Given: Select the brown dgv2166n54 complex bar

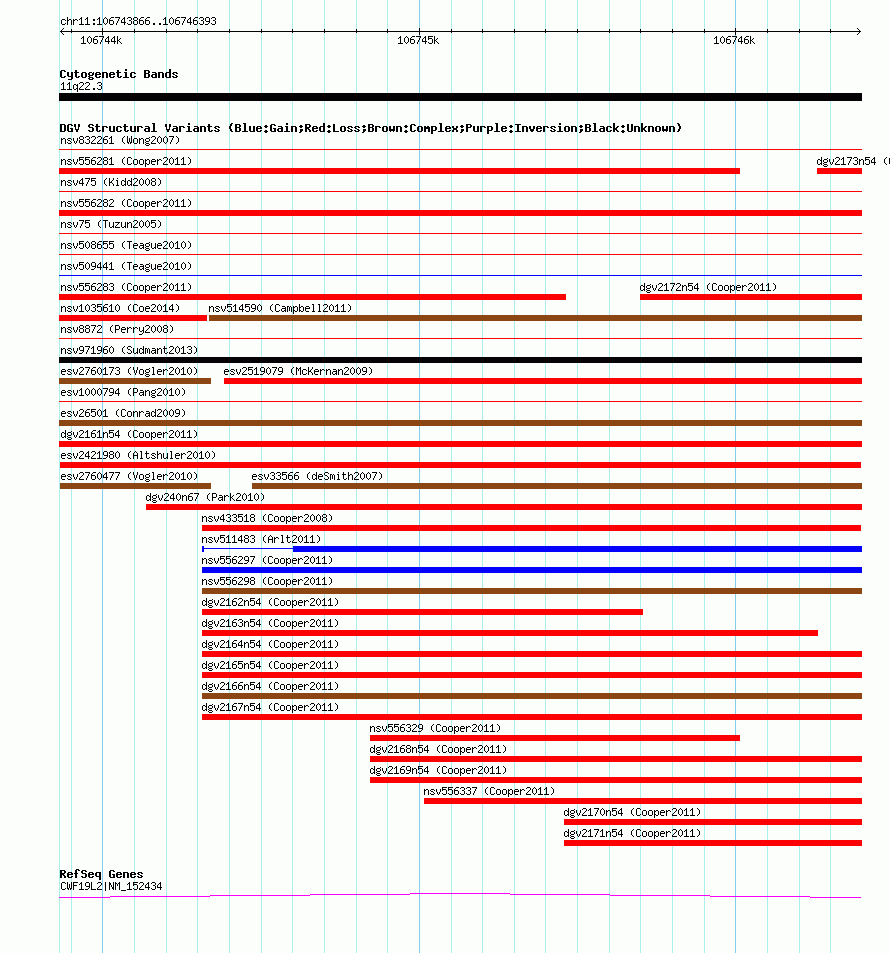Looking at the screenshot, I should point(532,697).
